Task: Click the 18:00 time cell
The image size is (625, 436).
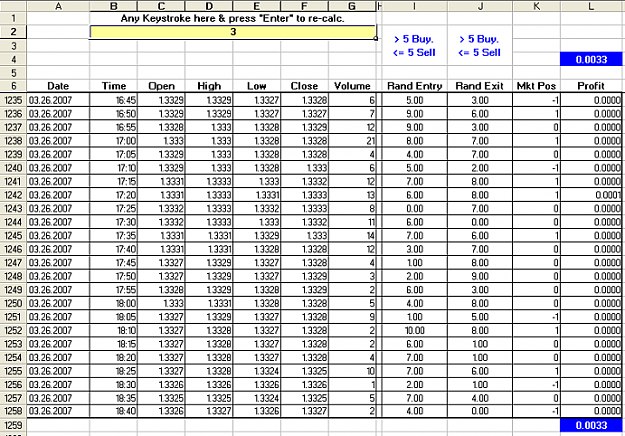Action: 114,303
